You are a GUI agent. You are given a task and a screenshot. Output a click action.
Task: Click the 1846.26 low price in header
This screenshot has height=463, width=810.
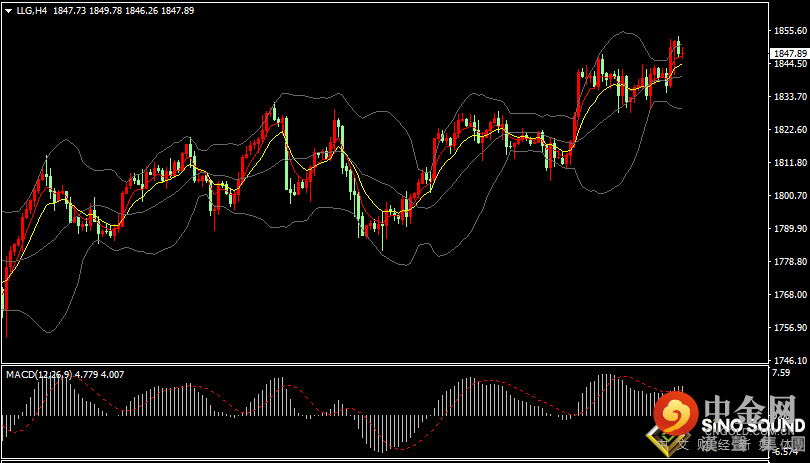pos(141,11)
